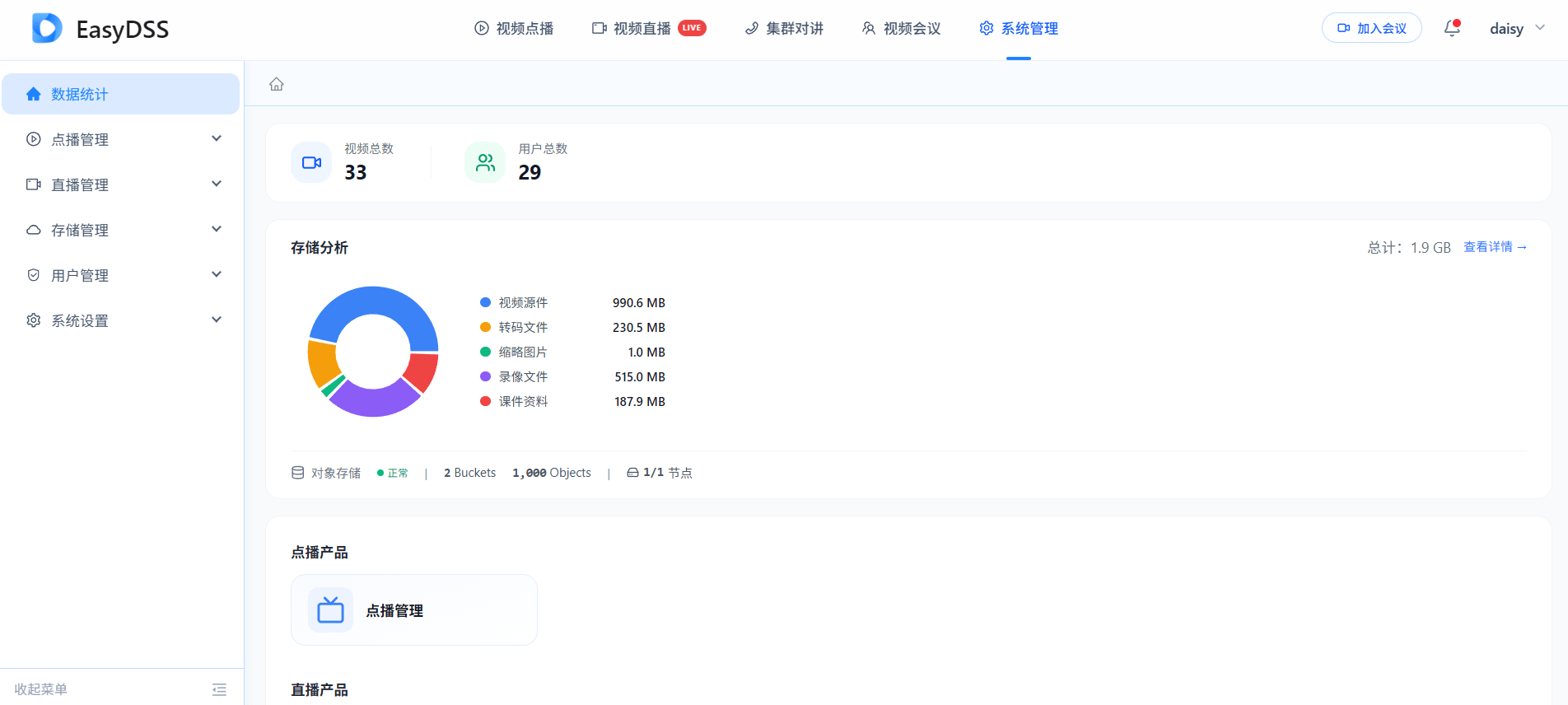Click the LIVE badge next to 视频直播

(692, 28)
